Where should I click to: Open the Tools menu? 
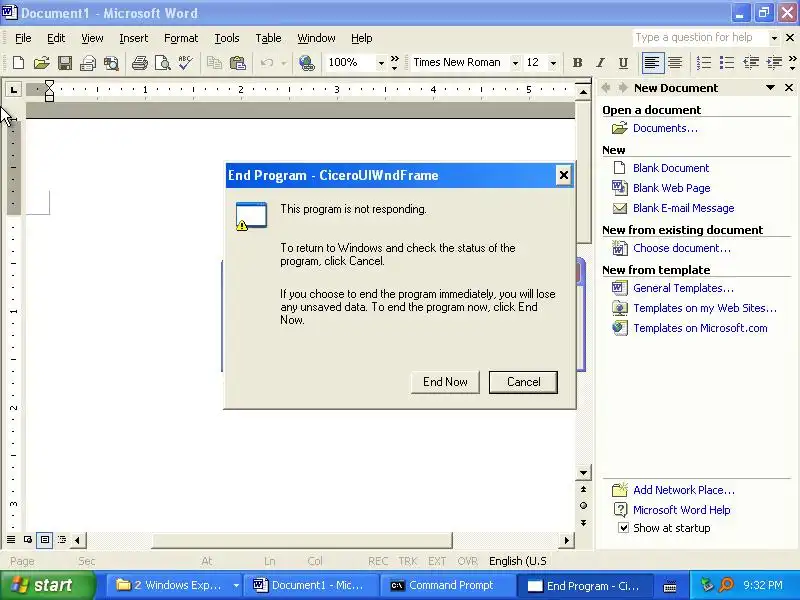(x=227, y=38)
